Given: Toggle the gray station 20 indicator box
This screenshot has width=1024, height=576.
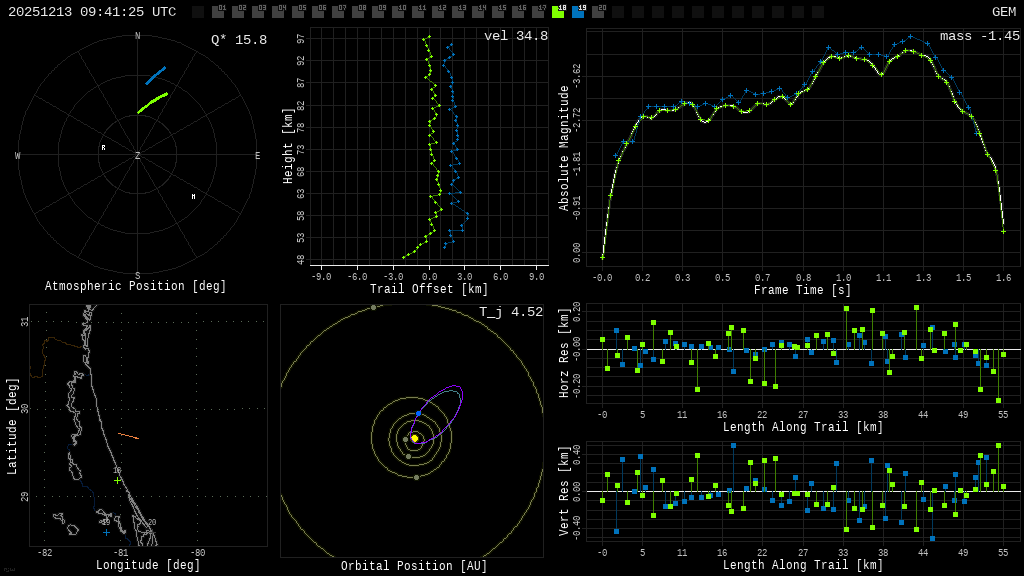Looking at the screenshot, I should click(598, 12).
